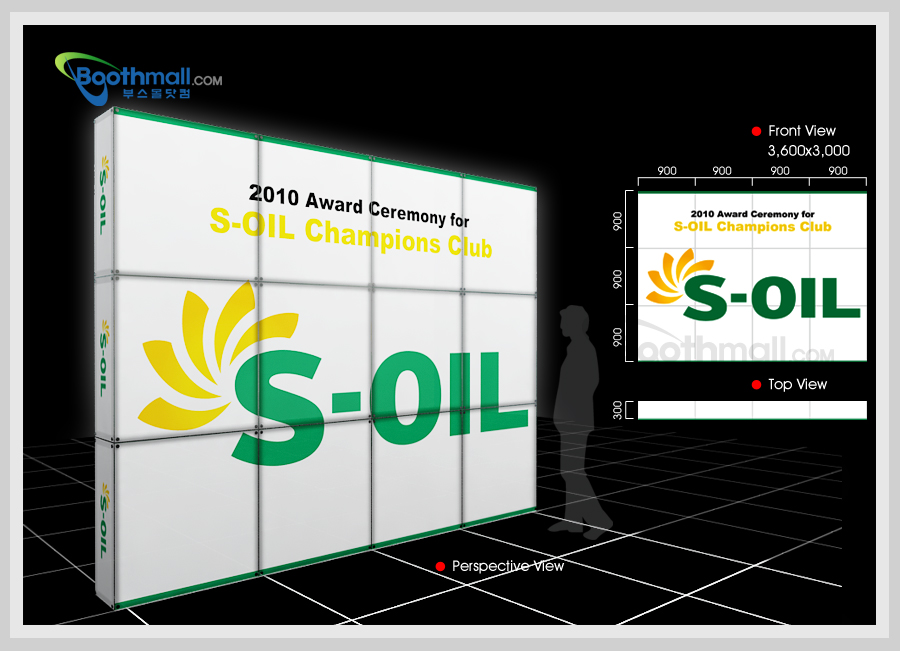Click the red dot beside Front View
Viewport: 900px width, 651px height.
pos(756,131)
